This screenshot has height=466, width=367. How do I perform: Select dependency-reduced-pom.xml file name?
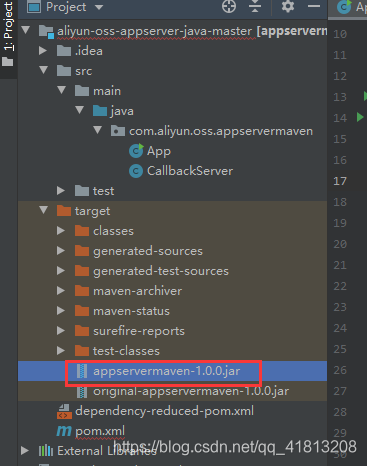[x=164, y=411]
